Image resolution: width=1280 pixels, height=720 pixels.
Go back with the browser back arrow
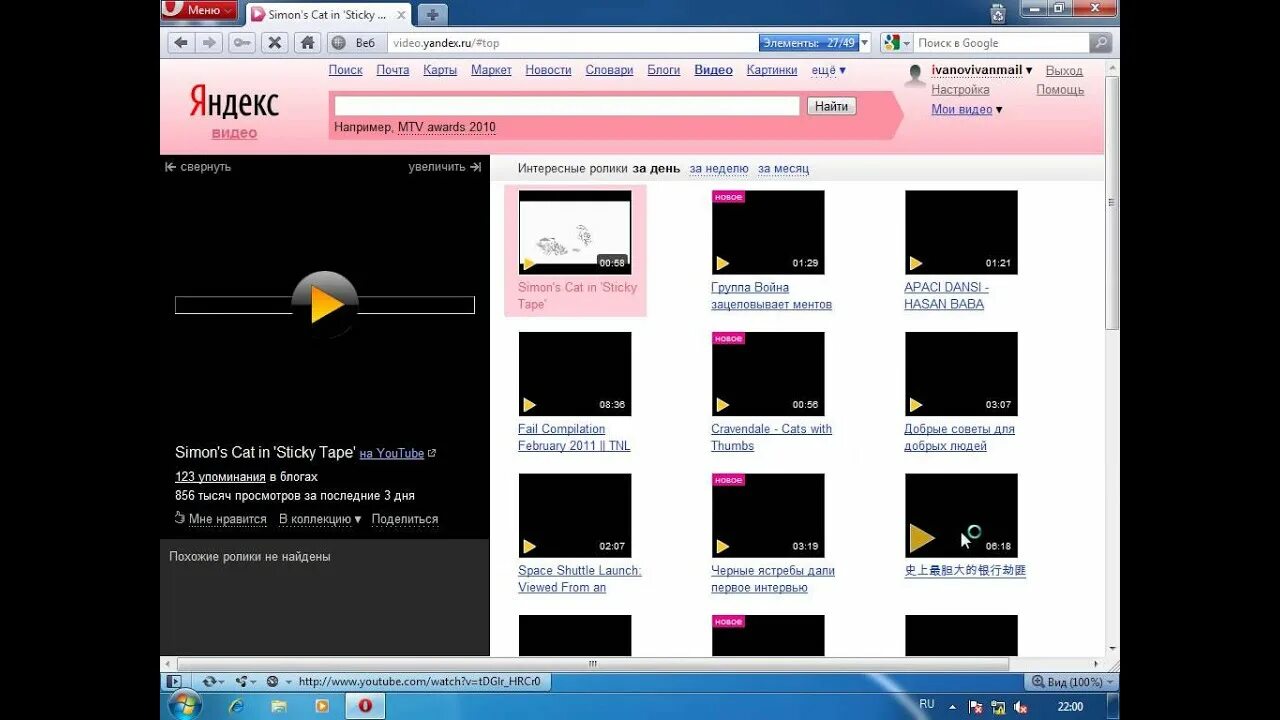pyautogui.click(x=181, y=43)
